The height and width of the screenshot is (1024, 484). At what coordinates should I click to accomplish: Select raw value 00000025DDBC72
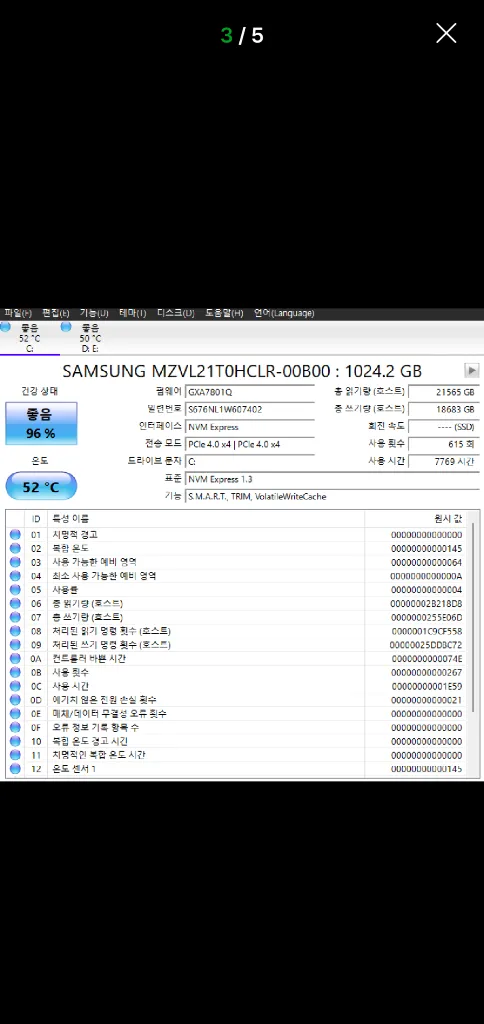tap(426, 645)
